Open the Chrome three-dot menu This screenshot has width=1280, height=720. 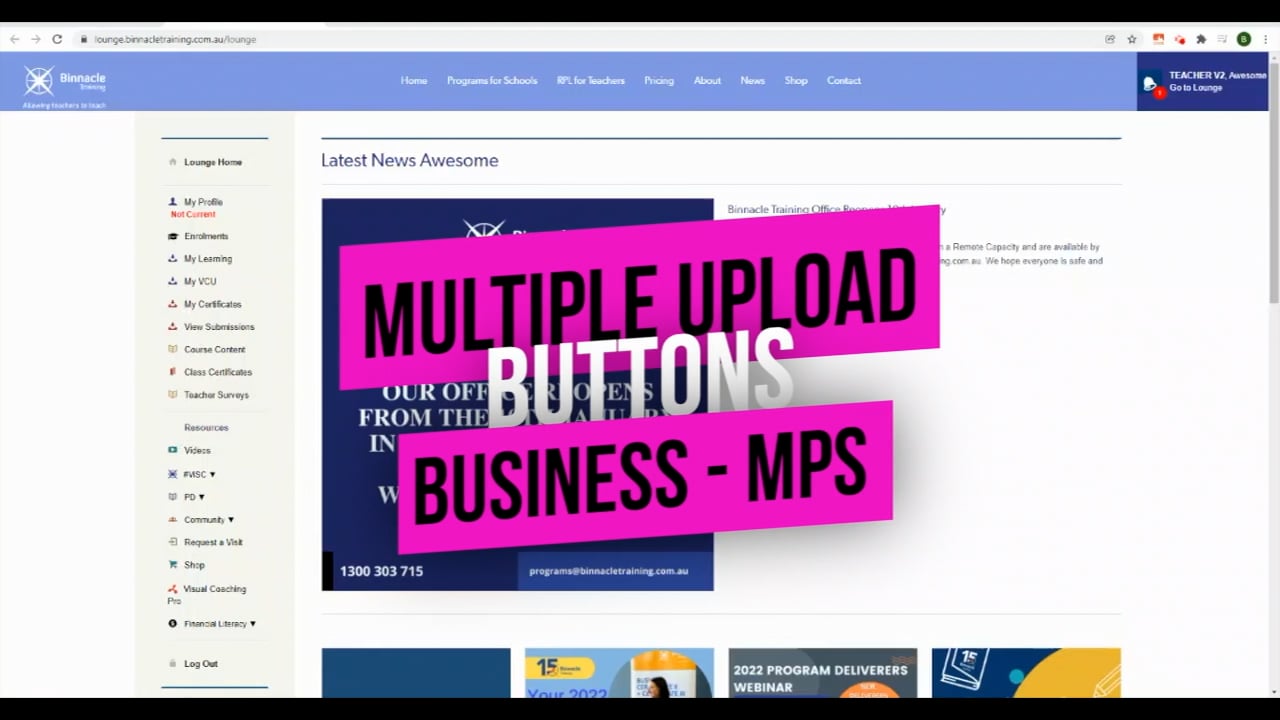pos(1265,39)
